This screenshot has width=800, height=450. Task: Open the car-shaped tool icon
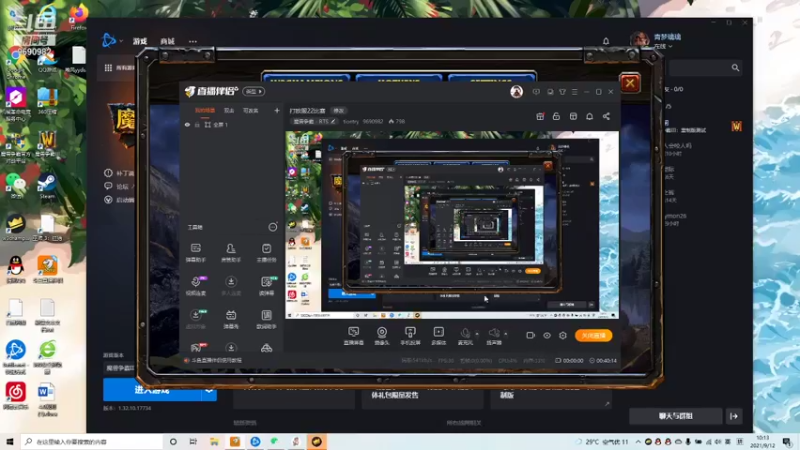[x=266, y=348]
